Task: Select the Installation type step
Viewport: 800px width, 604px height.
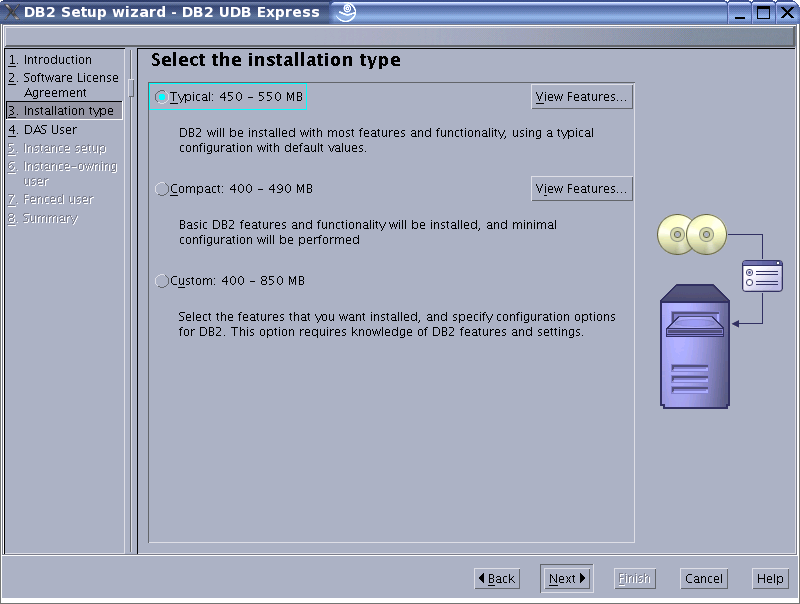Action: (64, 111)
